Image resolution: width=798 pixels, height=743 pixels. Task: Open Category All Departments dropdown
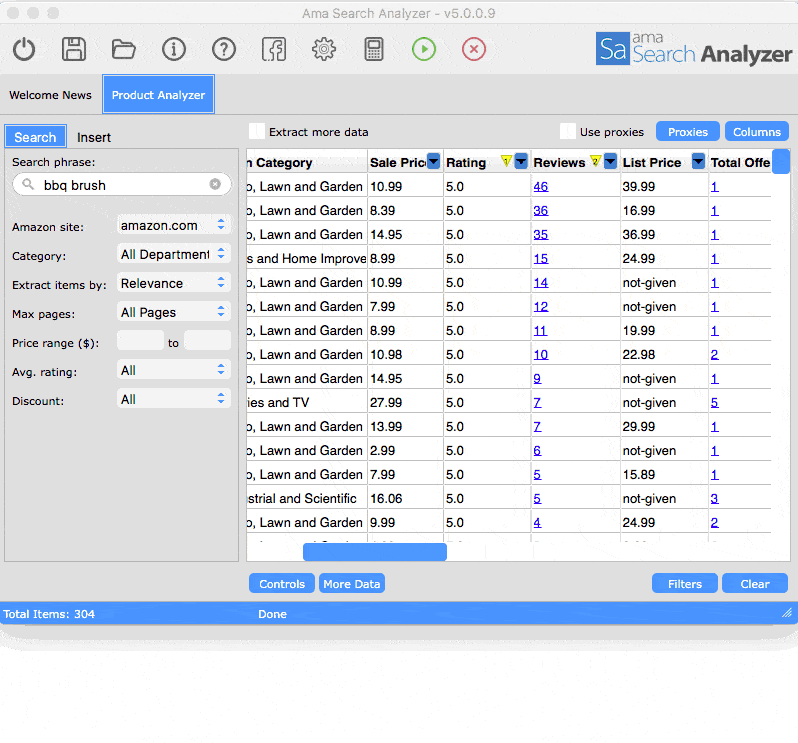click(x=173, y=254)
